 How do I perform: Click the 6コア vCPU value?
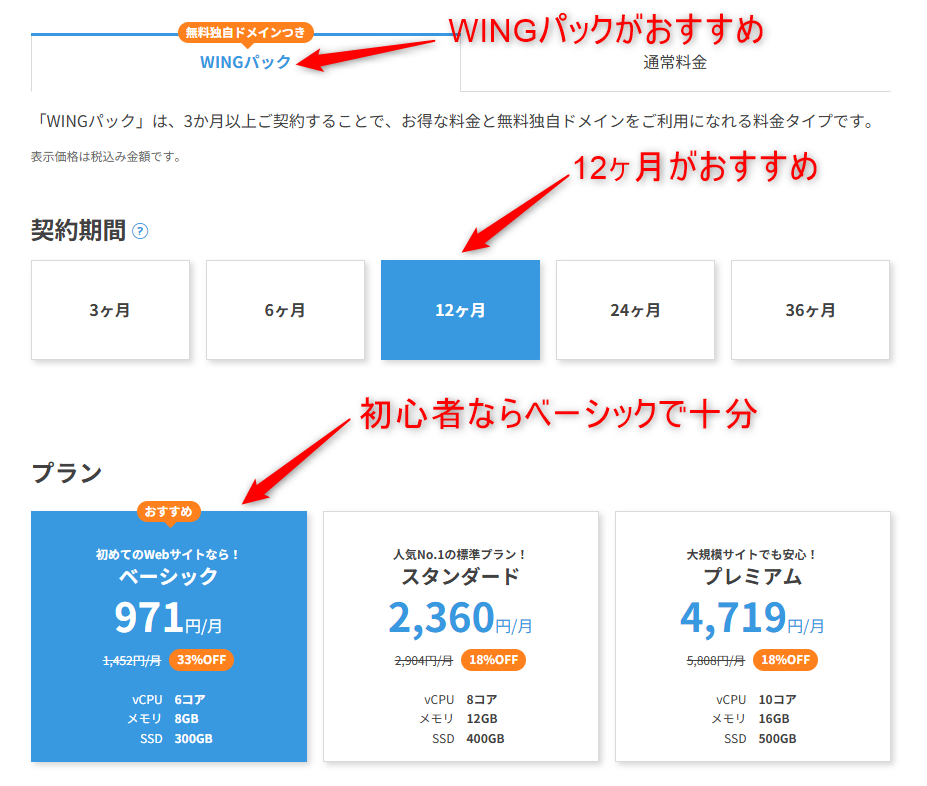click(x=190, y=700)
